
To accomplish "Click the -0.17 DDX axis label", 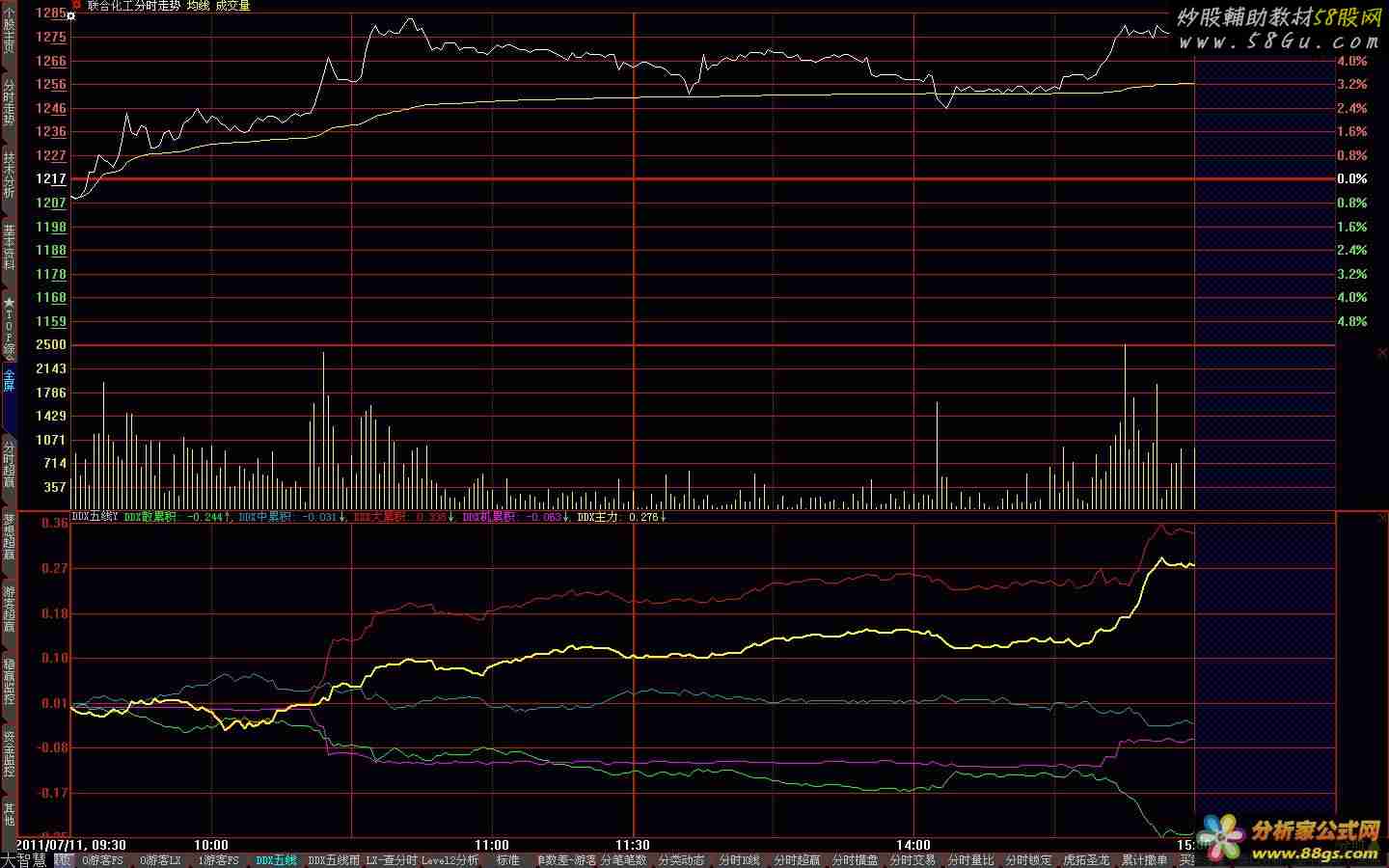I will pyautogui.click(x=51, y=793).
